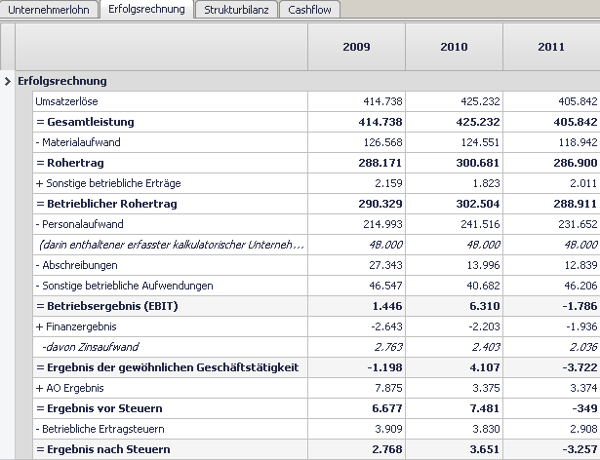Select the - Abschreibungen row label

(x=76, y=265)
